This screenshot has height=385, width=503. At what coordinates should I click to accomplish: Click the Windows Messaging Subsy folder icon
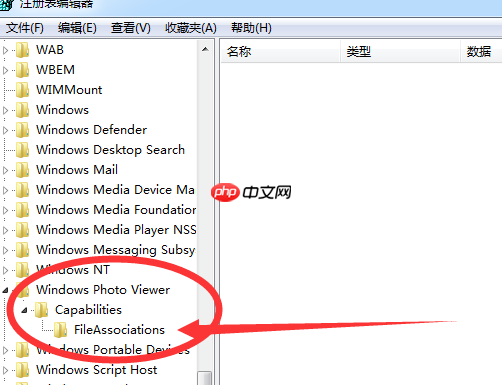[x=23, y=250]
